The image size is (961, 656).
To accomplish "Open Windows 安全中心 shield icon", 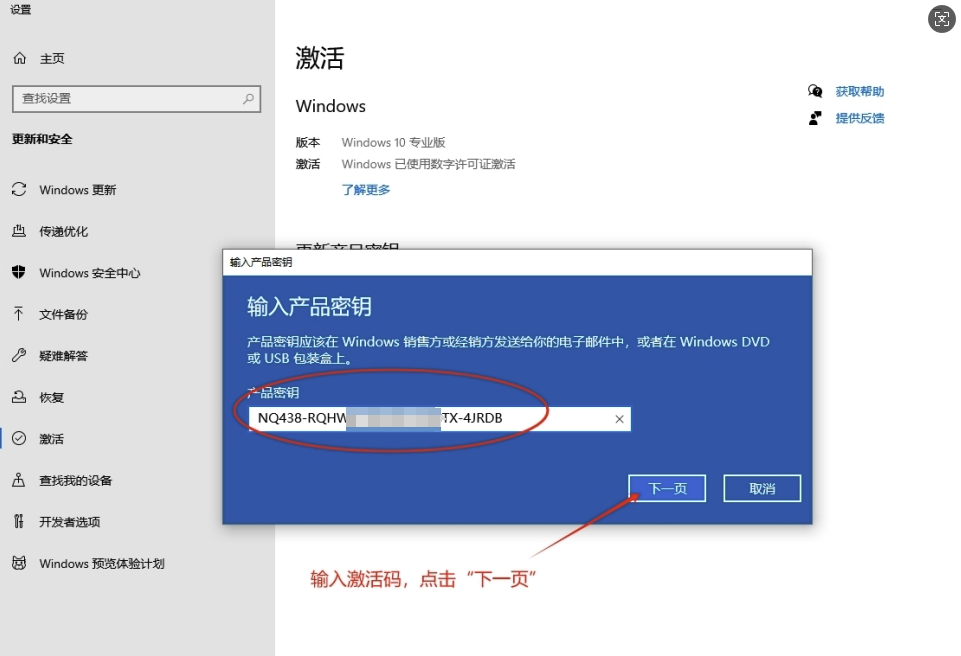I will [20, 272].
